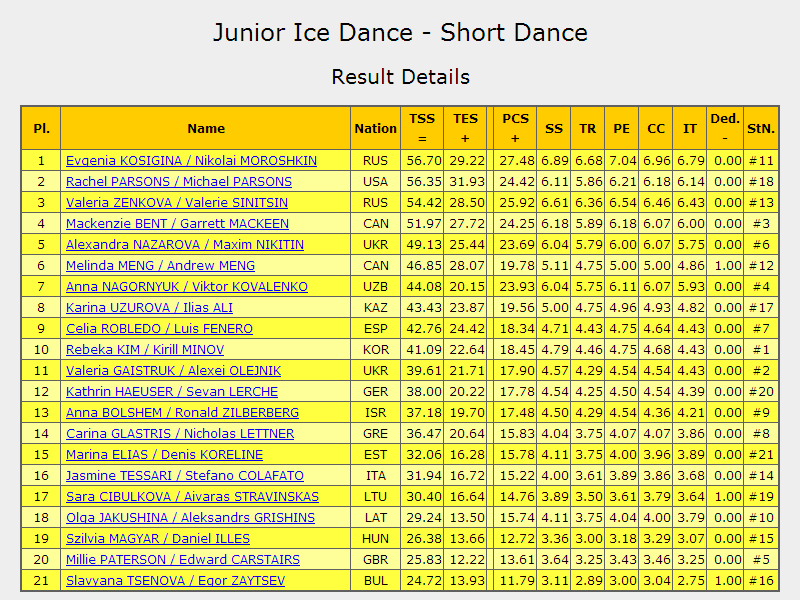Select Jasmine TESSARI / Stefano COLAFATO link
The height and width of the screenshot is (600, 800).
click(185, 475)
